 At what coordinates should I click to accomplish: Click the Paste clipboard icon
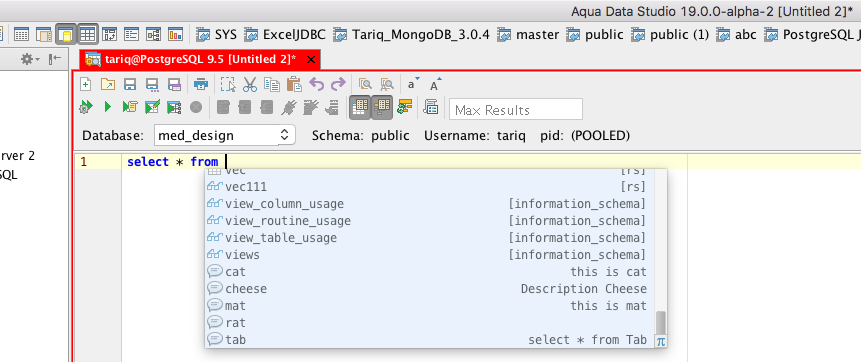tap(294, 85)
